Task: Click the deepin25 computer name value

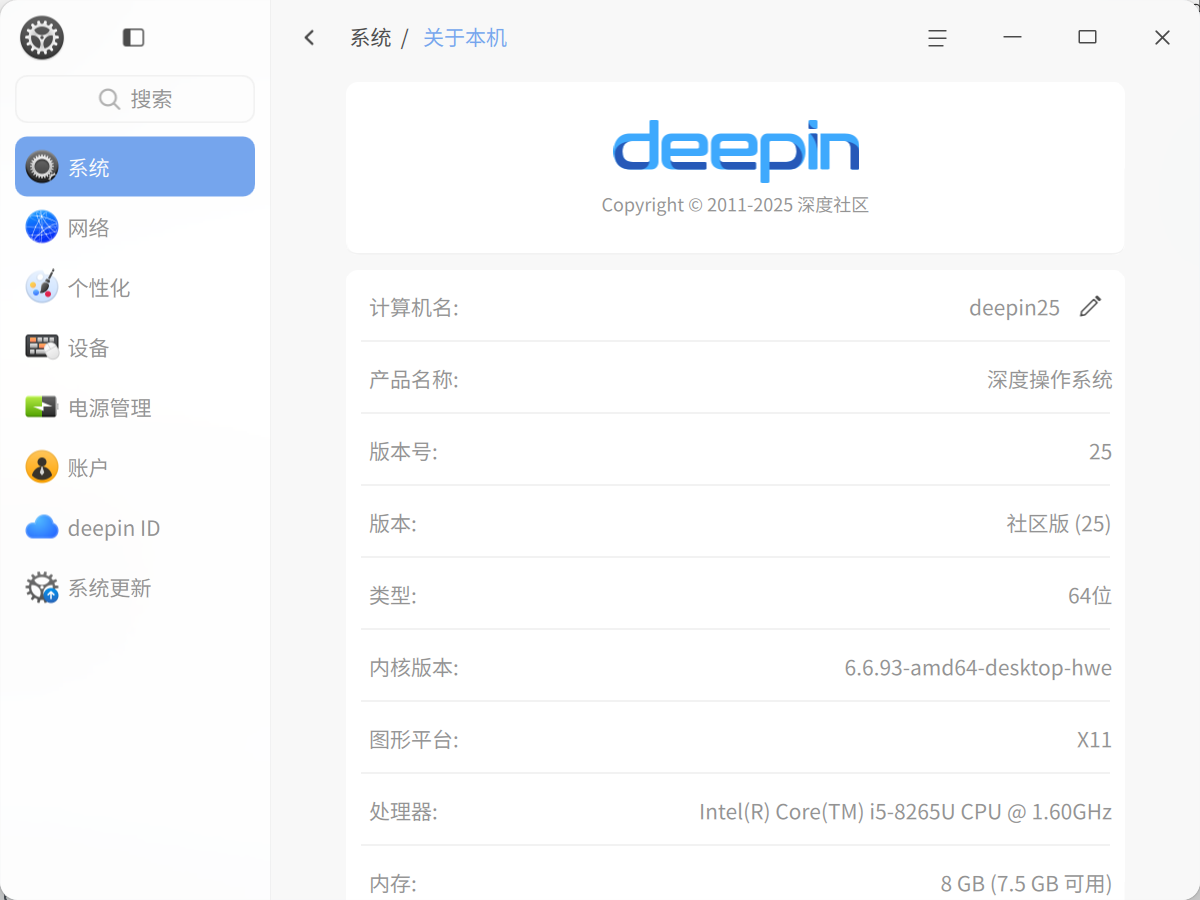Action: point(1014,307)
